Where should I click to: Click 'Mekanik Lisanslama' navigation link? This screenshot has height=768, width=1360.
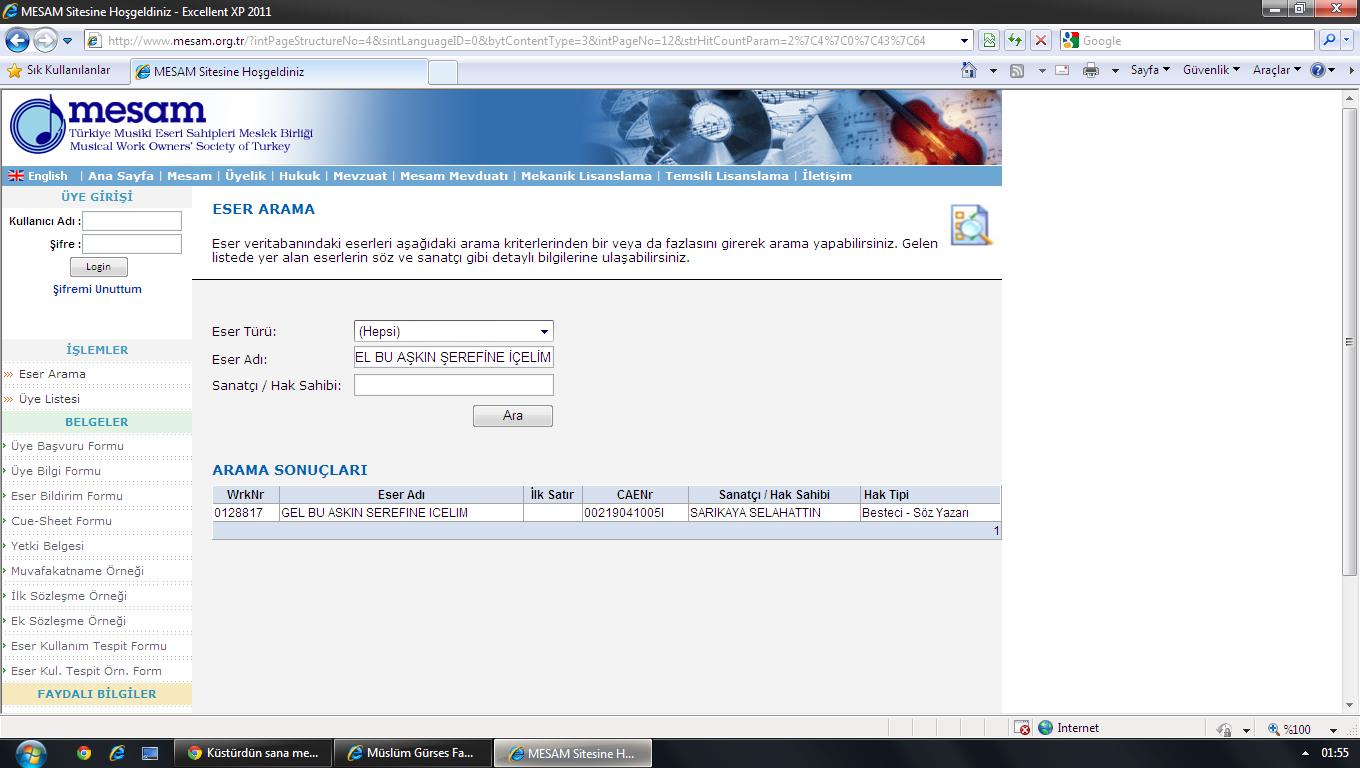pos(586,176)
